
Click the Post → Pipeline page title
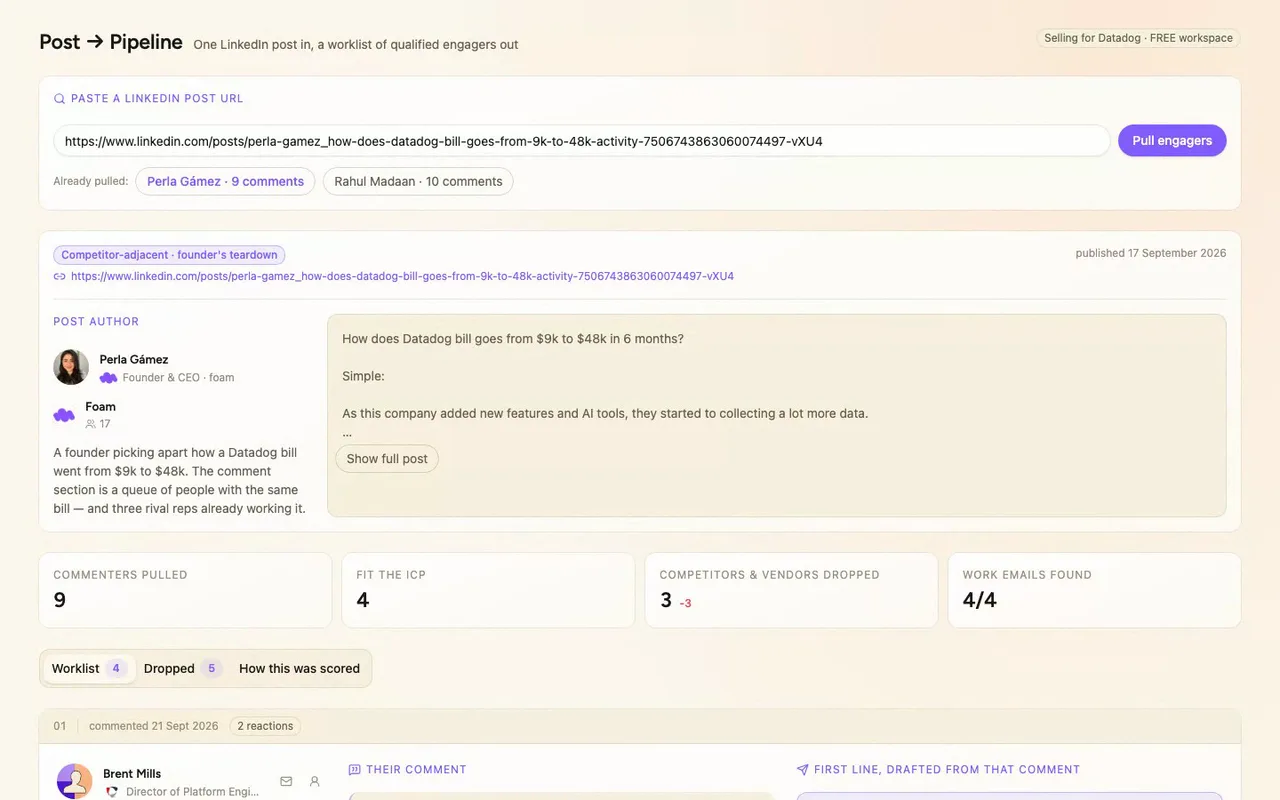(x=111, y=42)
